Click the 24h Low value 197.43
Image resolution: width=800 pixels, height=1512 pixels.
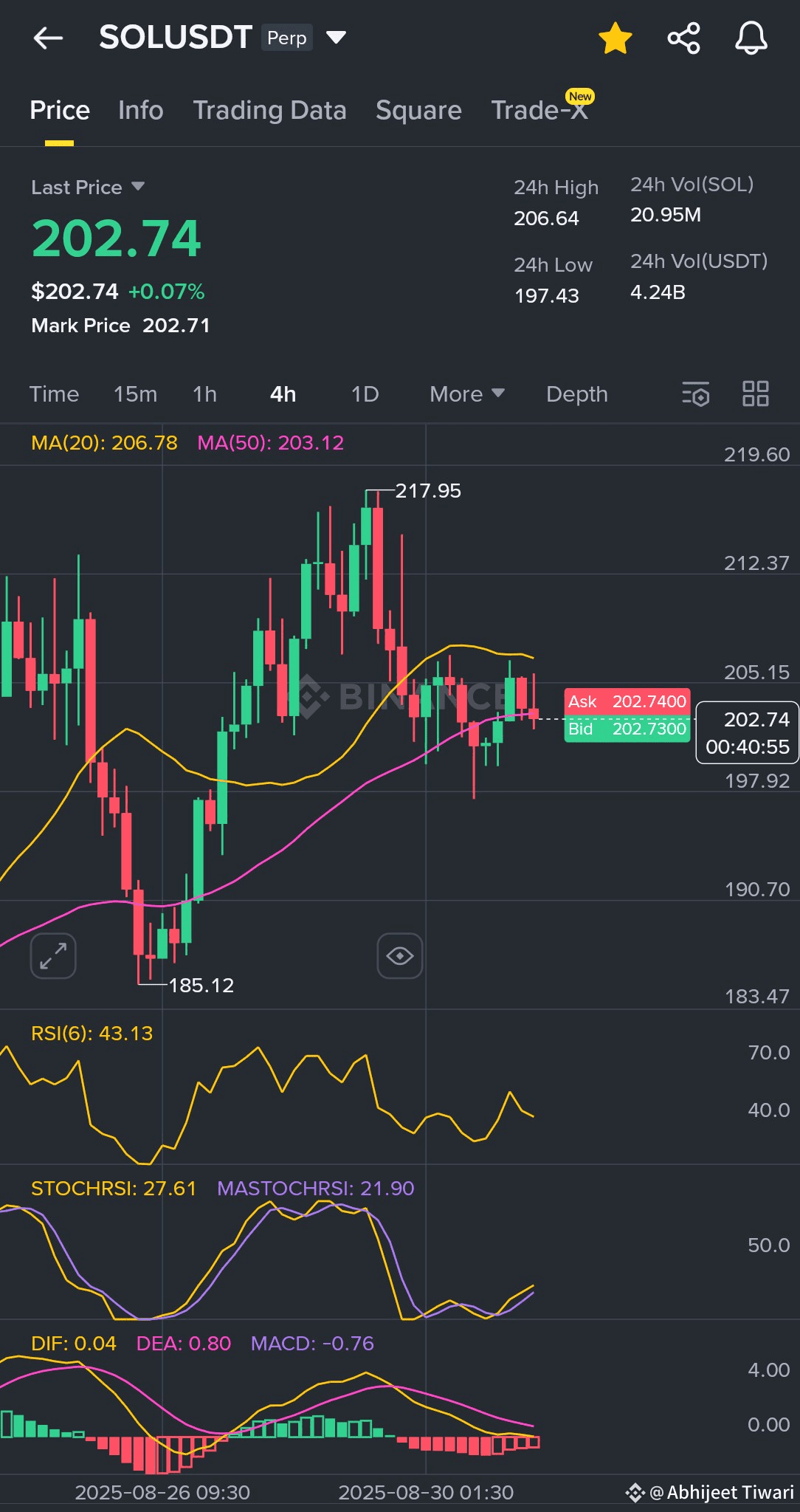pos(547,296)
